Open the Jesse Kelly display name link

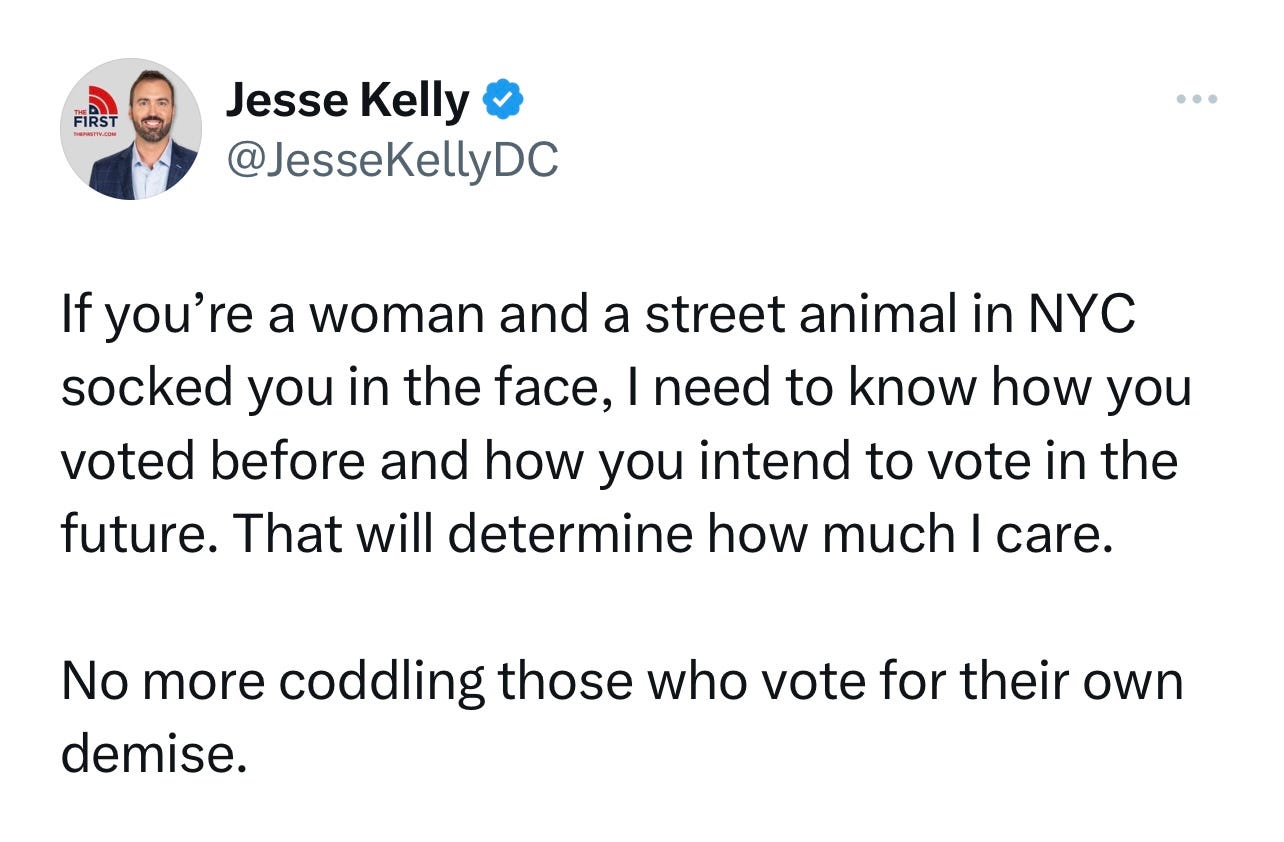pos(348,101)
